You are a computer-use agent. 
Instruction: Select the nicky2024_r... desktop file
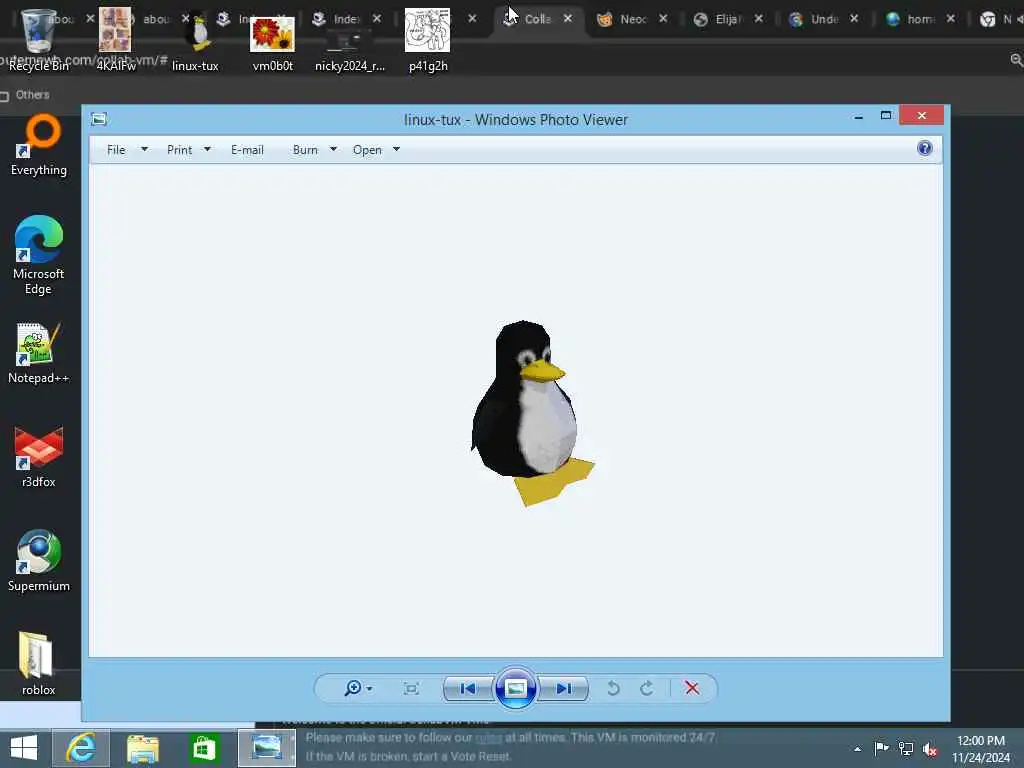coord(350,49)
